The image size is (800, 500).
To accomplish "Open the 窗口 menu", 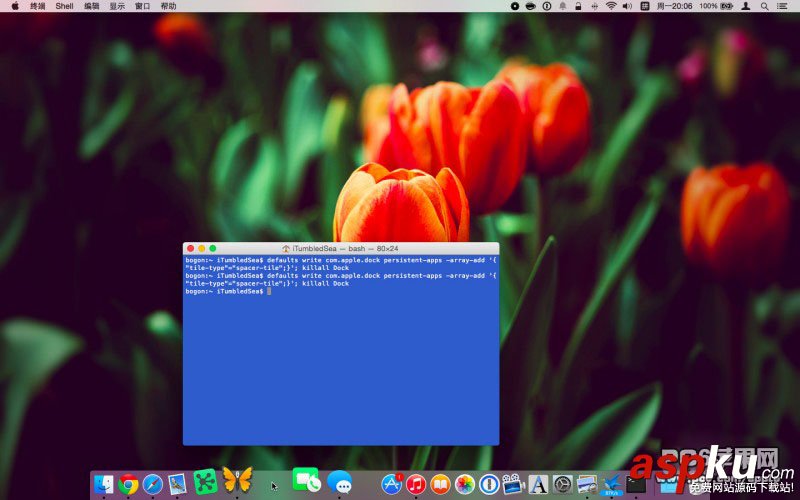I will [x=143, y=6].
